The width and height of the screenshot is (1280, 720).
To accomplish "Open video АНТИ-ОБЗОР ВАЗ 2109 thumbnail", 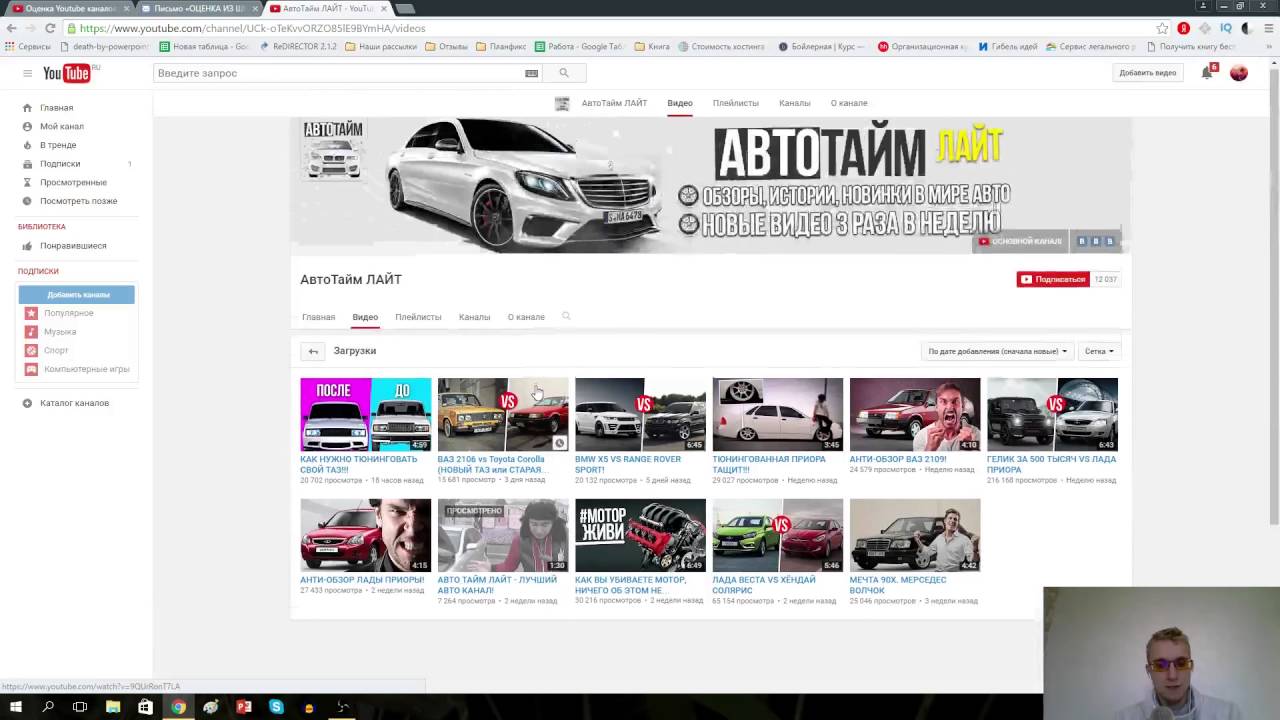I will click(915, 414).
